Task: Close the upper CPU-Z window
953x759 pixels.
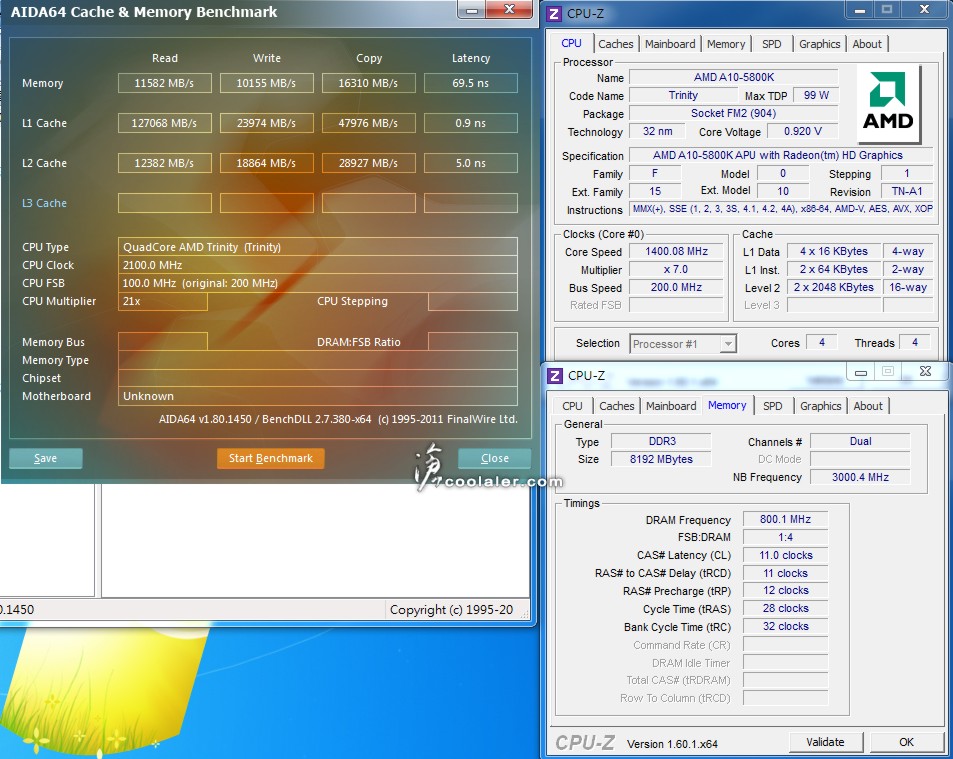Action: point(924,9)
